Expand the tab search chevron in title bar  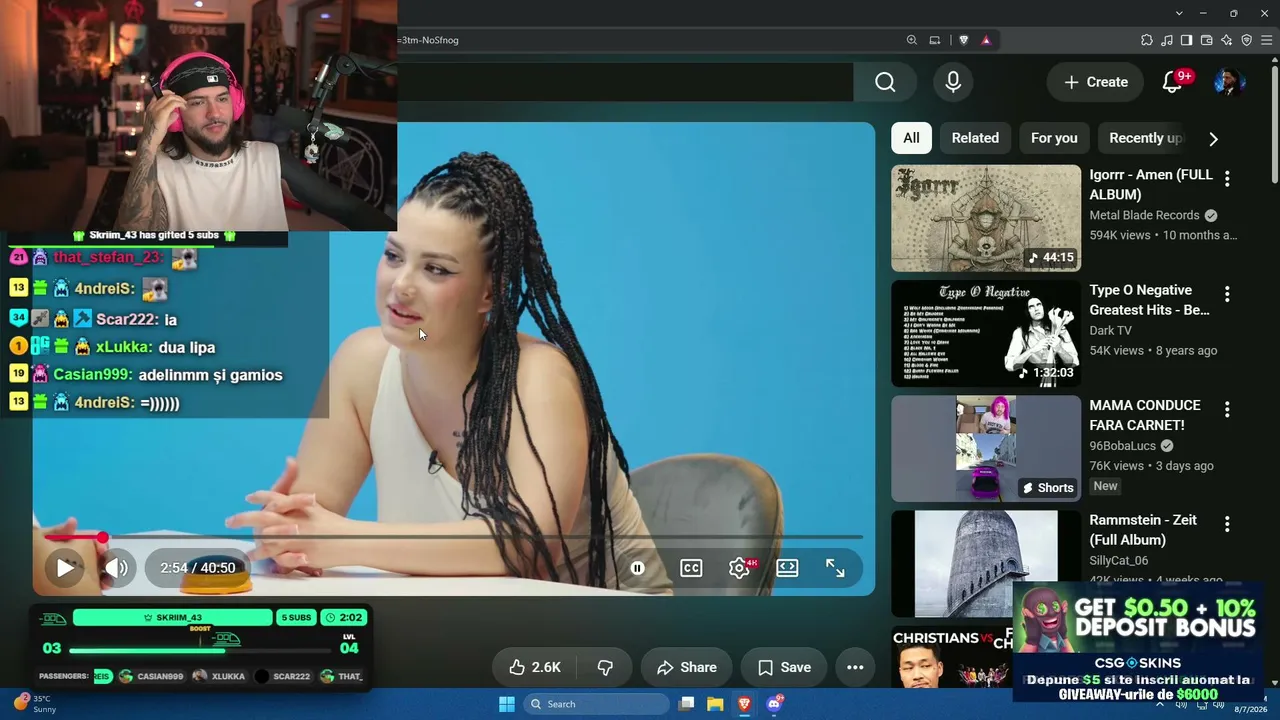(1179, 13)
